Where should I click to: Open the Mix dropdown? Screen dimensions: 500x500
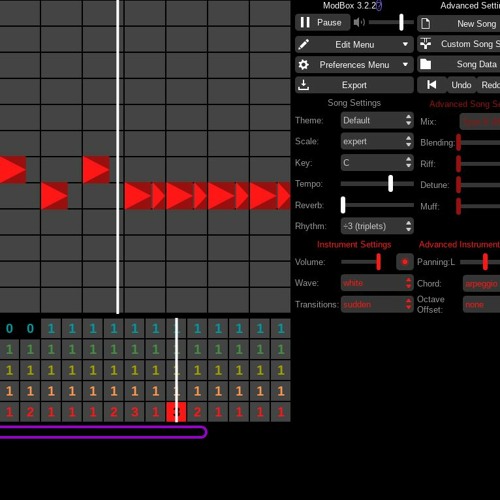click(480, 122)
